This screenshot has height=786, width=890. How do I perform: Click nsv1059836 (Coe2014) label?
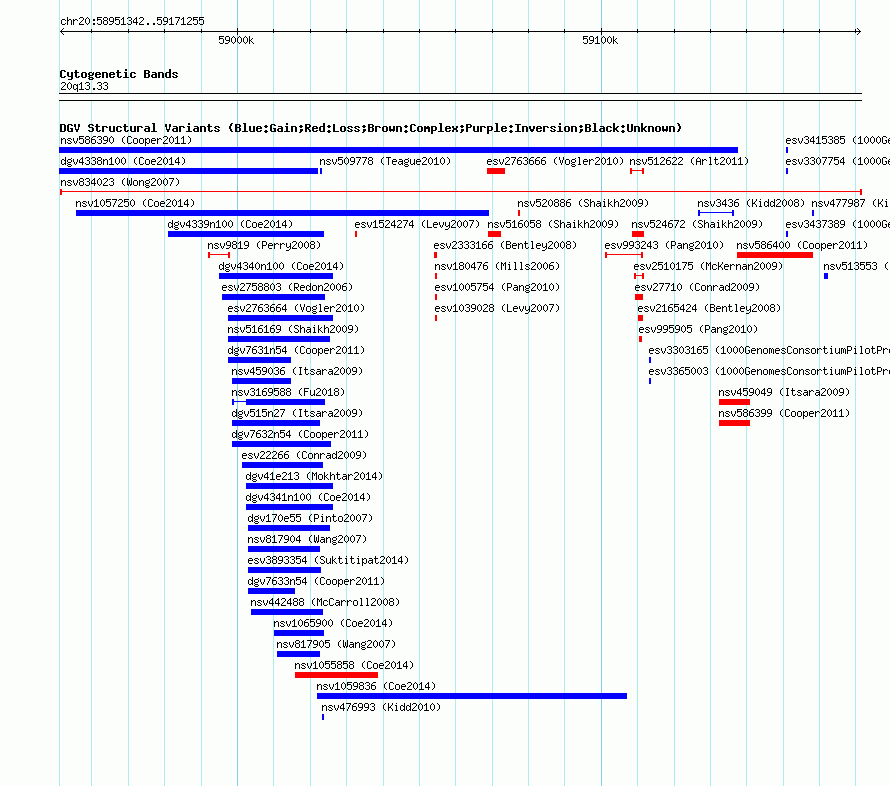coord(376,686)
